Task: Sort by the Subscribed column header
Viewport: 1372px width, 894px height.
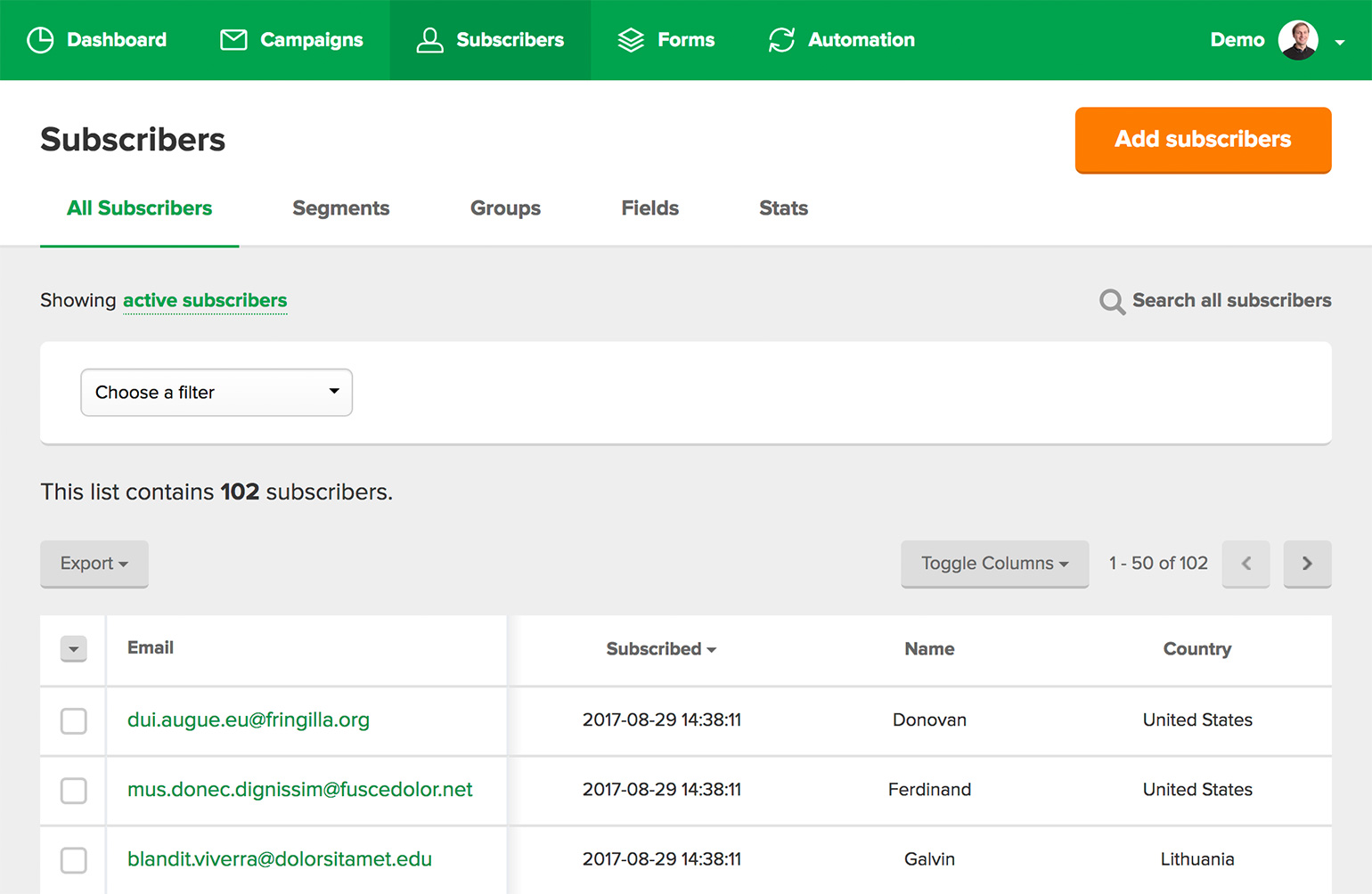Action: tap(661, 649)
